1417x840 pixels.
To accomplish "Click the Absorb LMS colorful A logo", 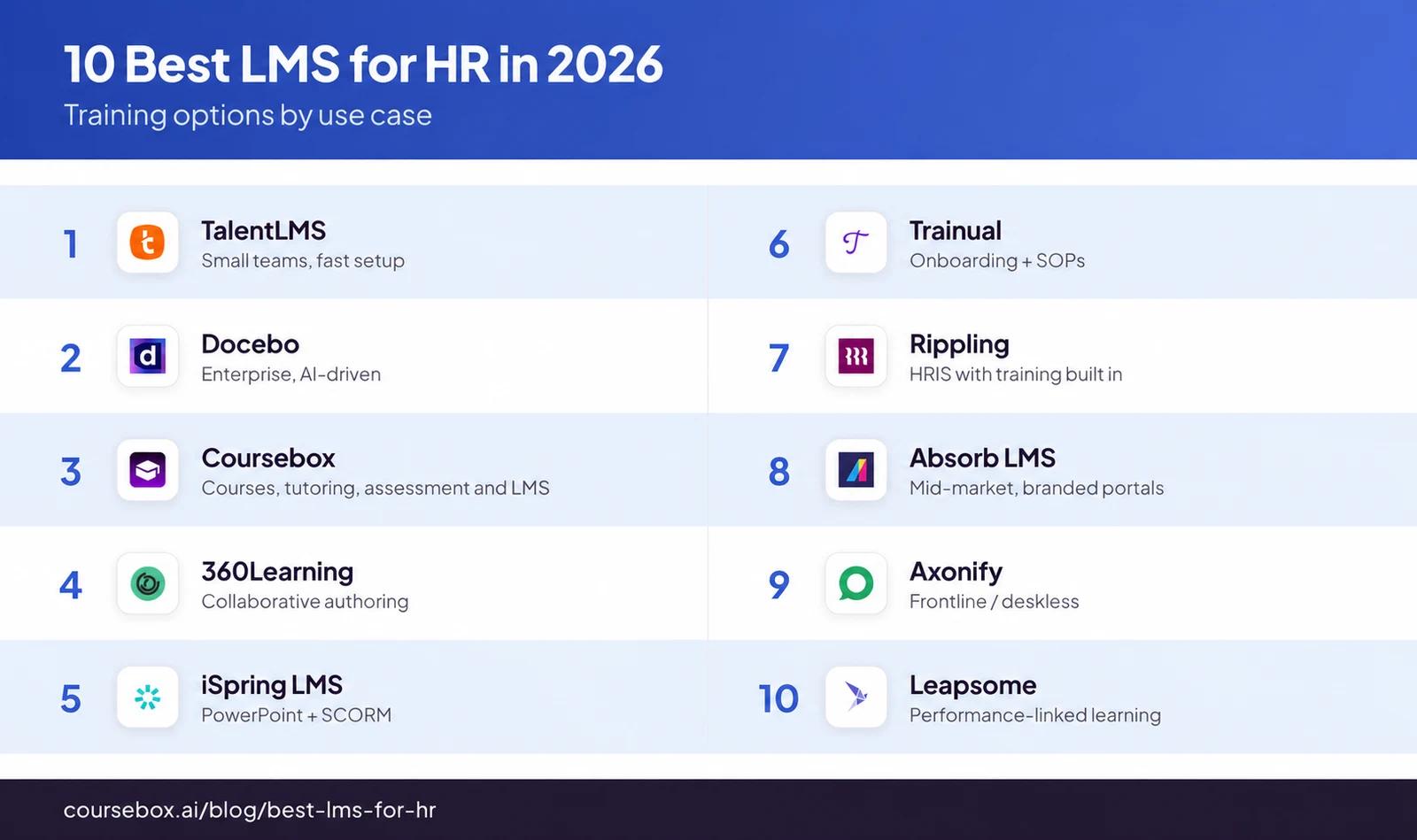I will [x=856, y=470].
